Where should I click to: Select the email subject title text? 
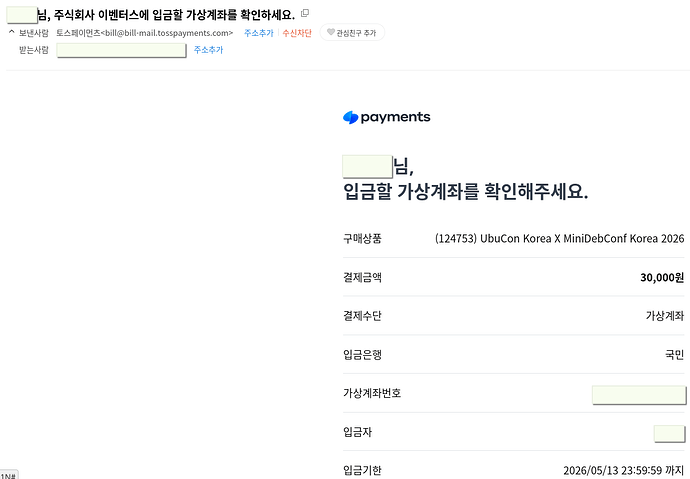click(166, 15)
